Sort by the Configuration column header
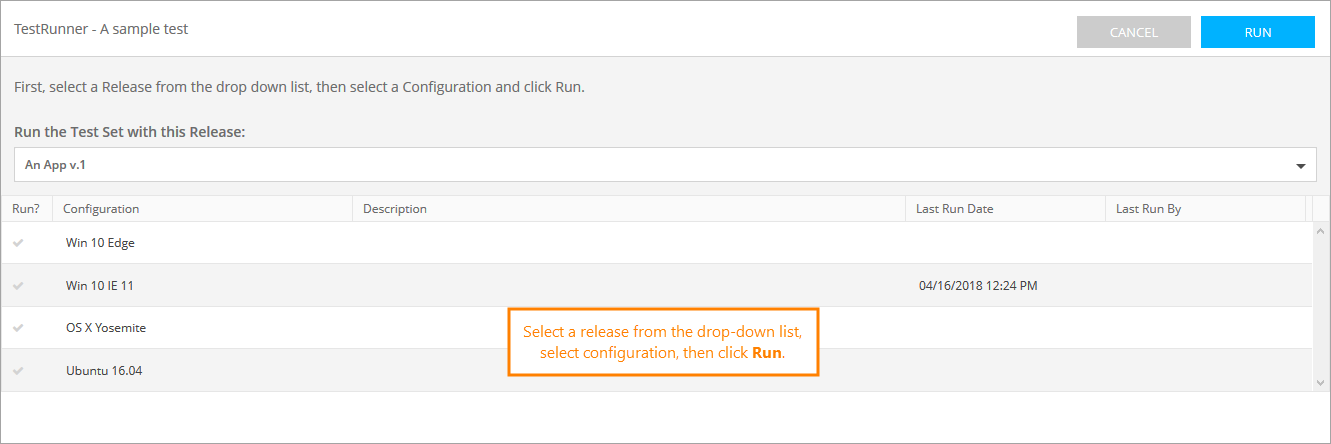 coord(101,209)
